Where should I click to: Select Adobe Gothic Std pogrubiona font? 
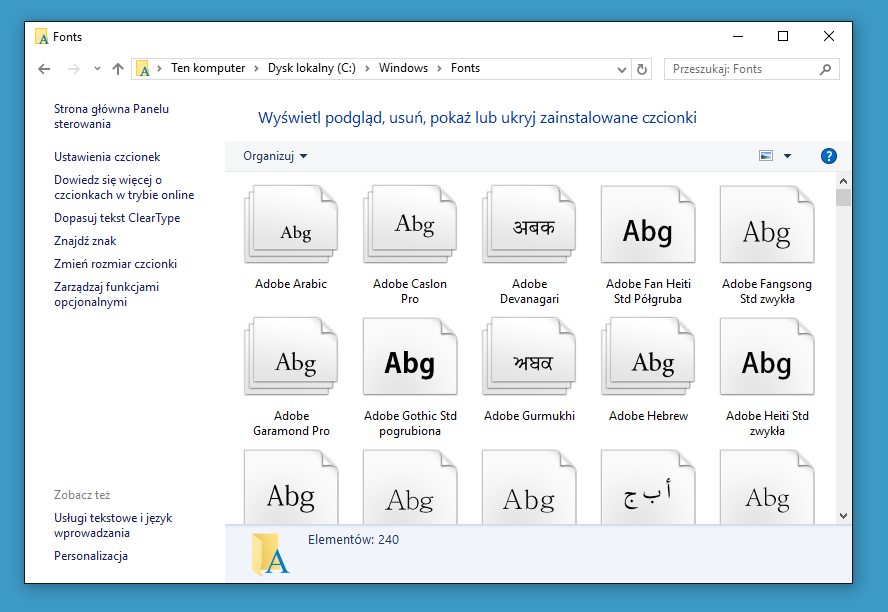pyautogui.click(x=410, y=377)
